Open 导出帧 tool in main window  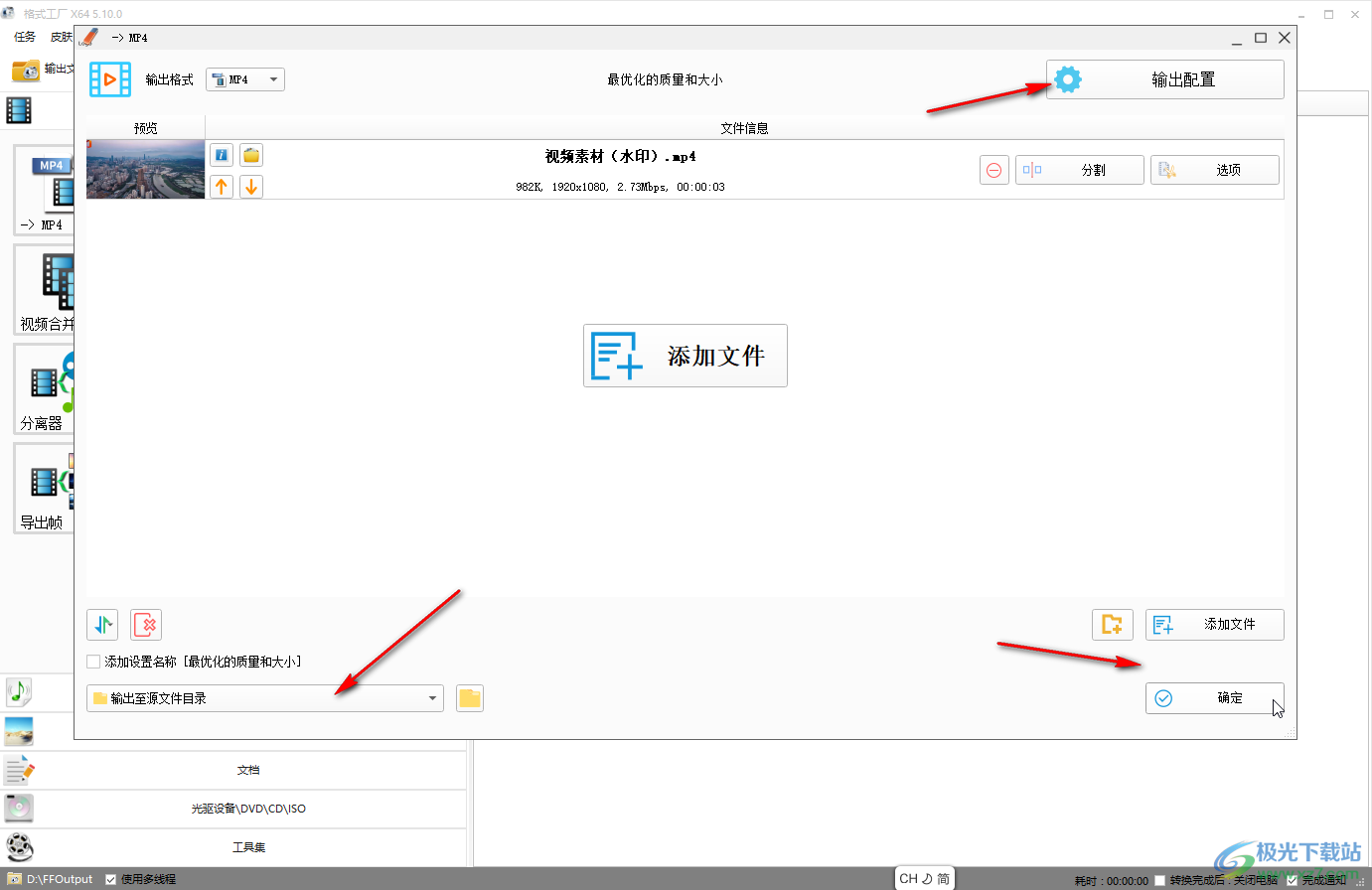point(44,489)
